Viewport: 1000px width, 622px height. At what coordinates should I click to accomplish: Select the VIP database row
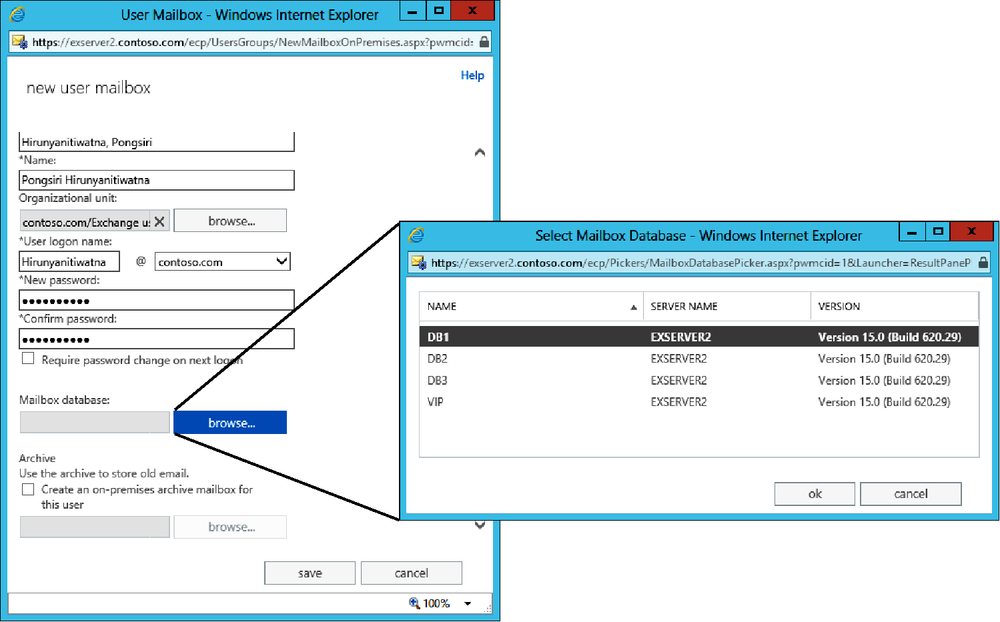click(x=699, y=402)
